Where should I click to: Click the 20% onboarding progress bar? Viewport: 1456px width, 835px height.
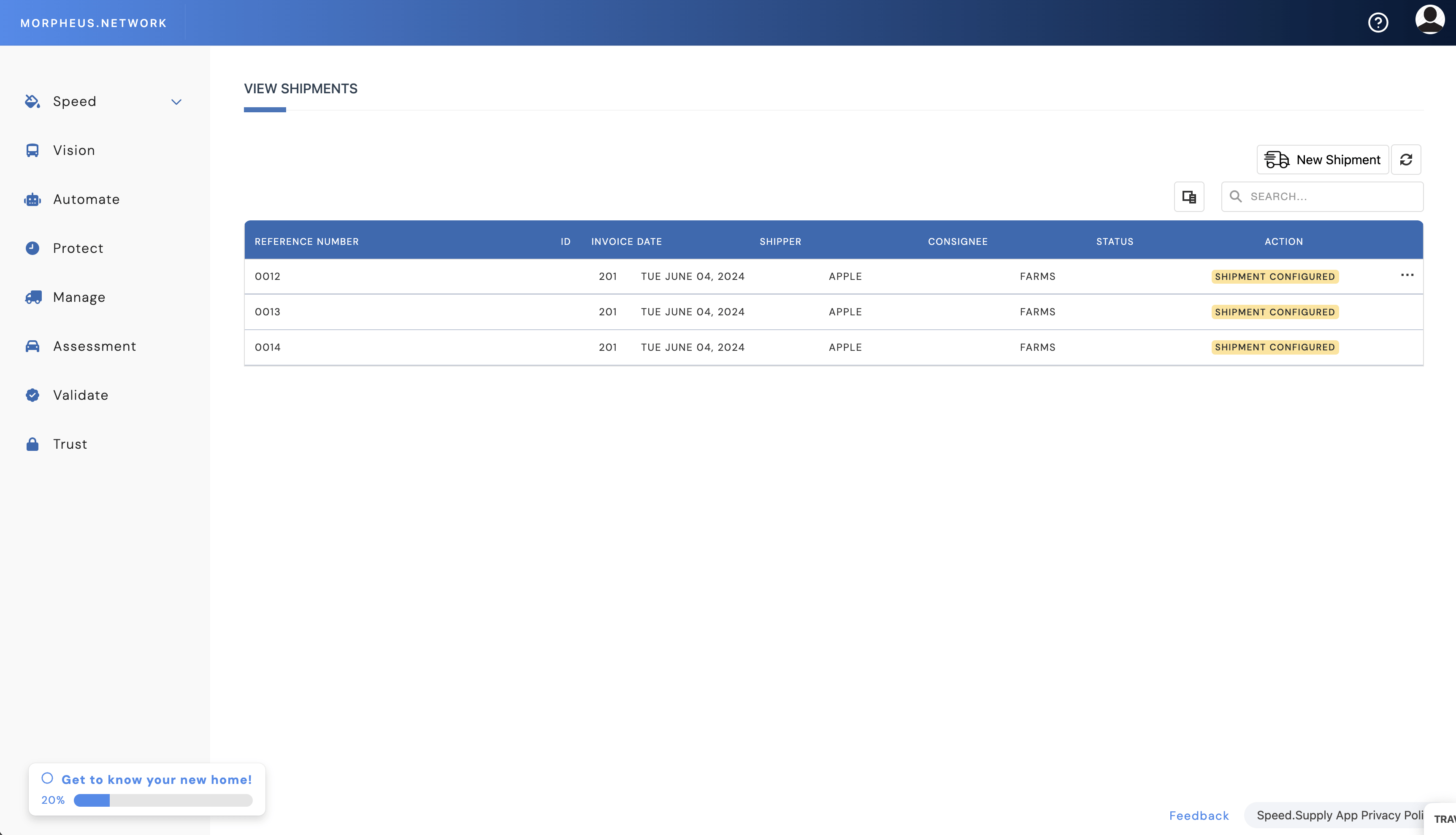[163, 800]
